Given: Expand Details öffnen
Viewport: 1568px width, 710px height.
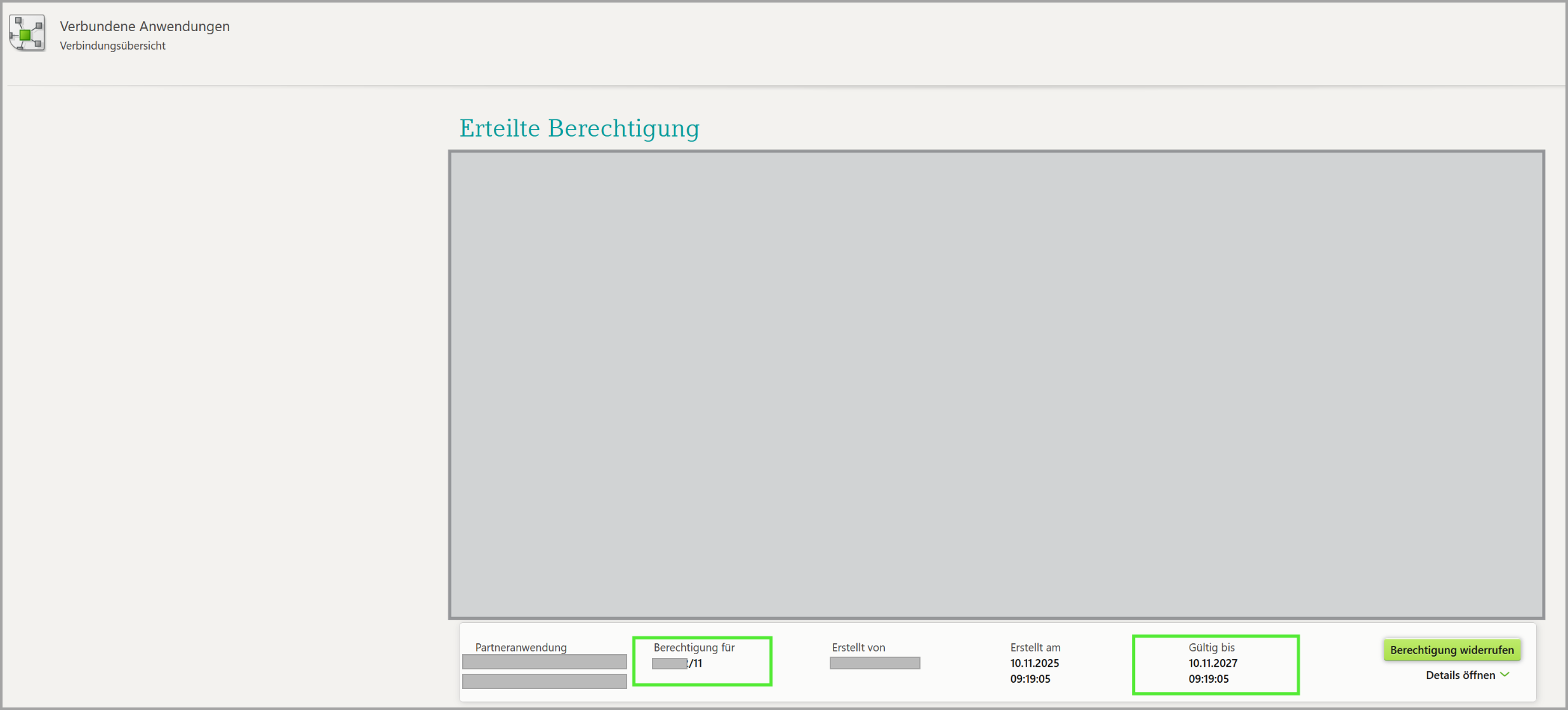Looking at the screenshot, I should point(1460,675).
